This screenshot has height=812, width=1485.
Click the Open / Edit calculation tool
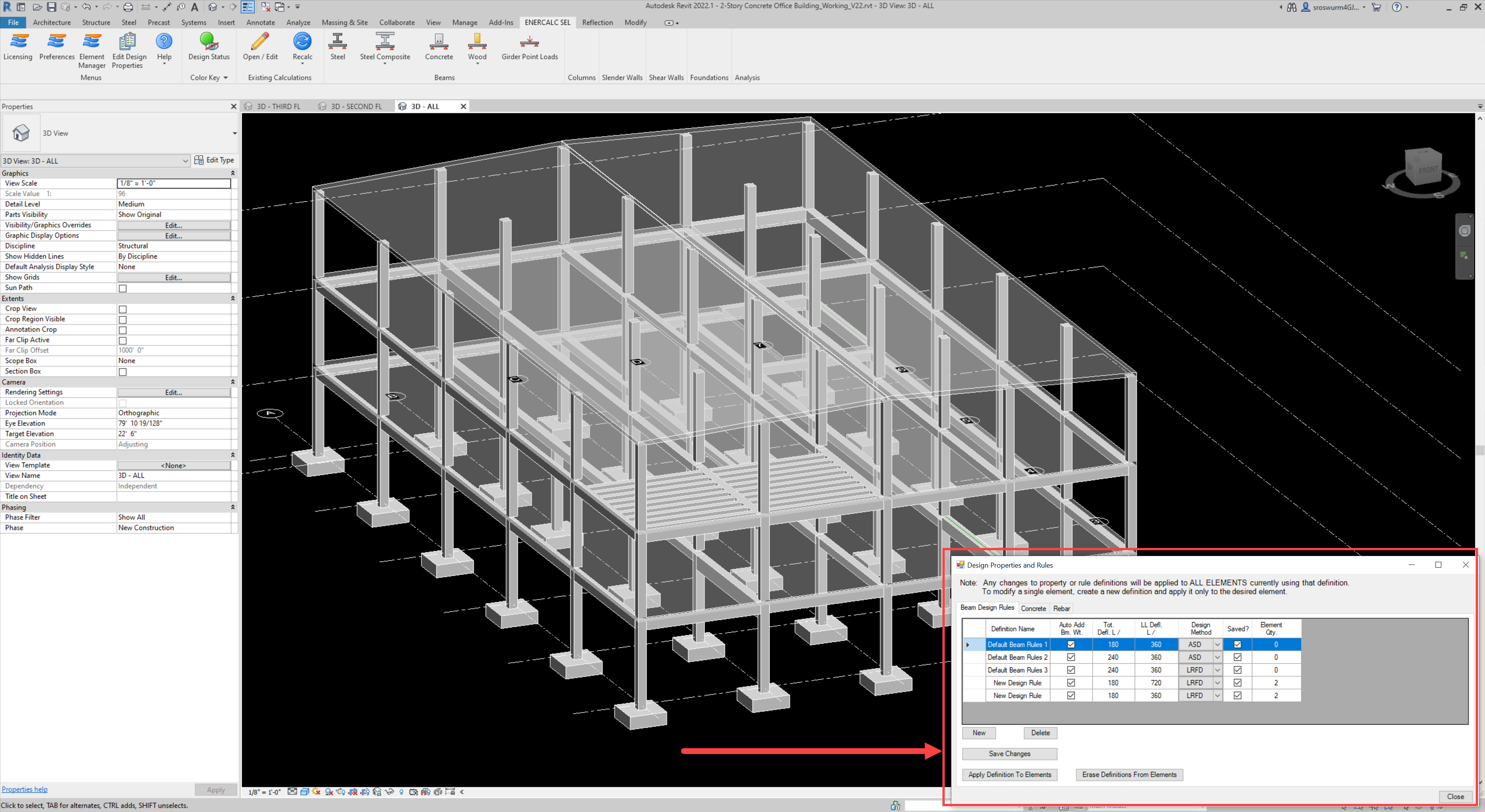tap(260, 47)
